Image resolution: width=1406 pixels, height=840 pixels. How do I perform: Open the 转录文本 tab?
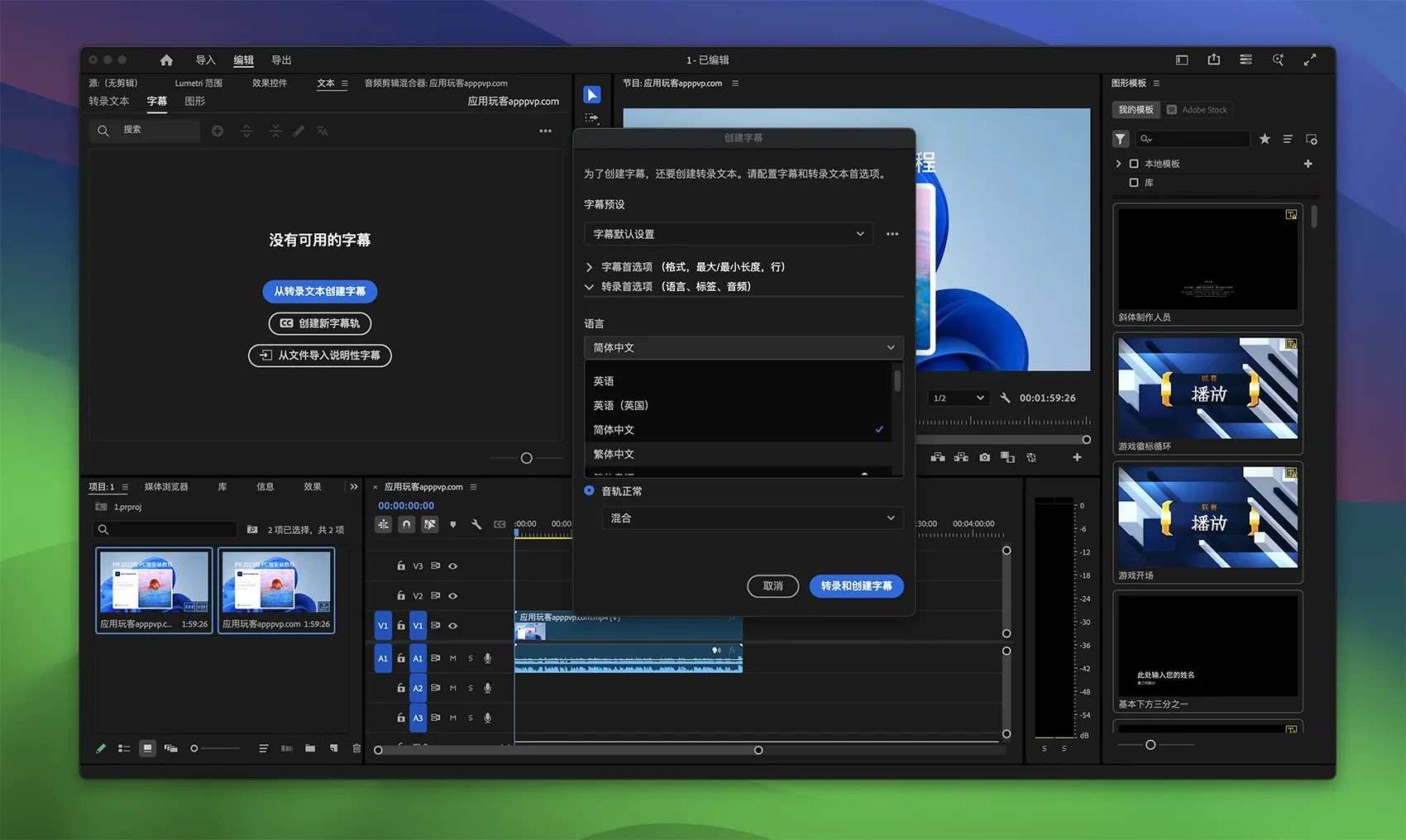[109, 102]
